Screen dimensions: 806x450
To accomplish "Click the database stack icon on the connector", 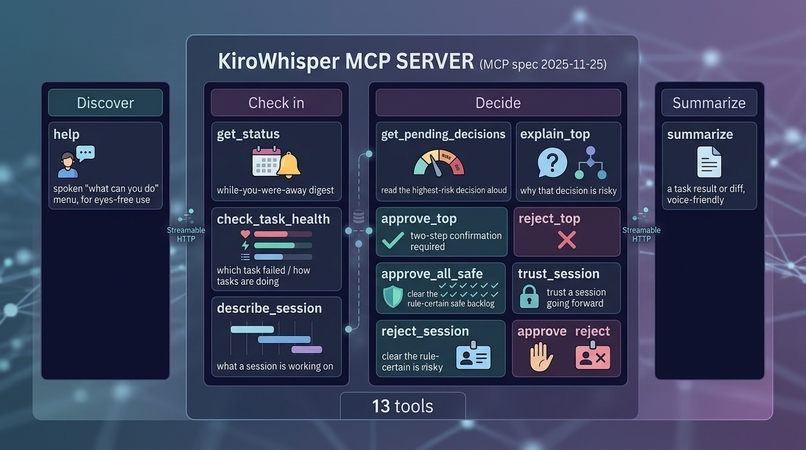I will pos(359,217).
